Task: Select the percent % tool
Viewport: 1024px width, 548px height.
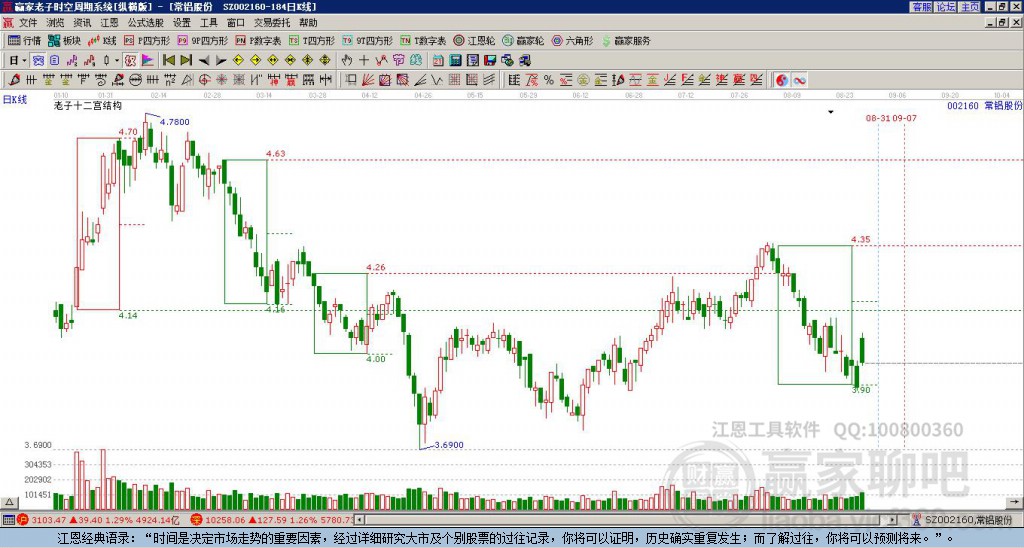Action: coord(549,80)
